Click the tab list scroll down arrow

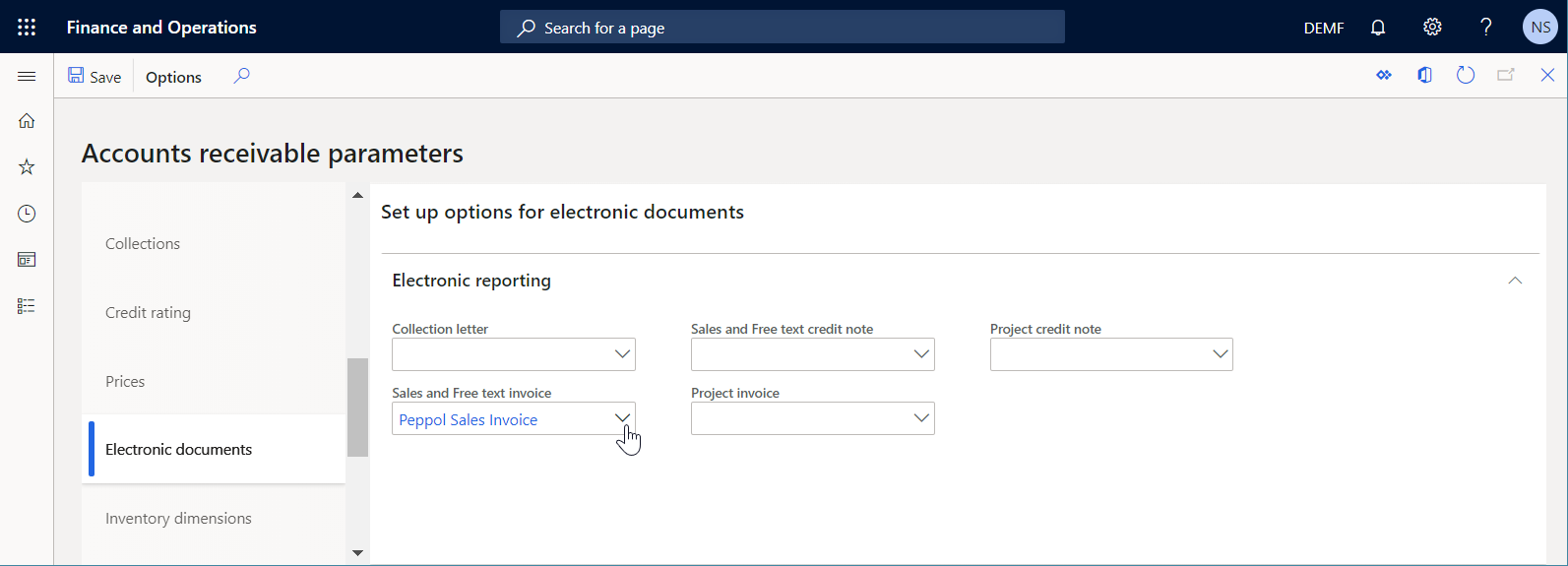tap(357, 553)
